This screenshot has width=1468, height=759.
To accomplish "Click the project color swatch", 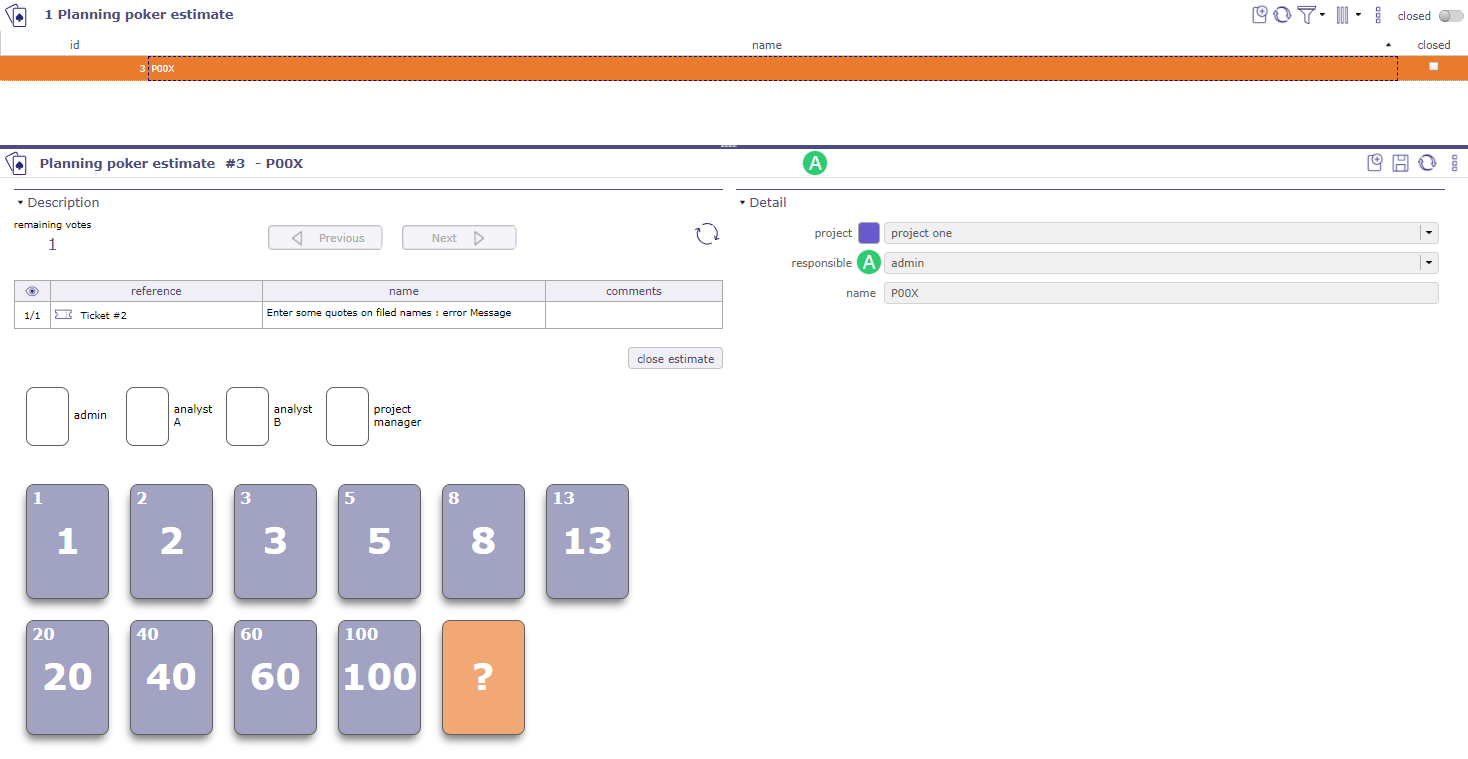I will [x=868, y=232].
